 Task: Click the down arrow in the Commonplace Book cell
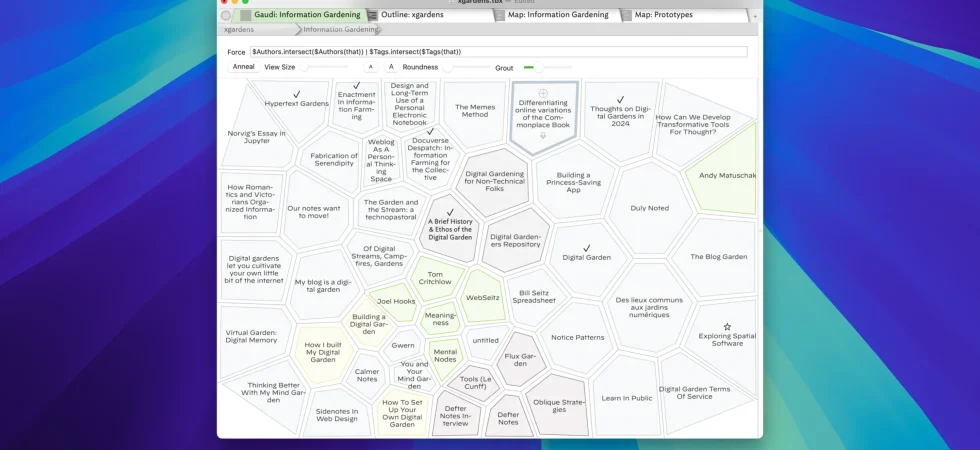click(542, 136)
